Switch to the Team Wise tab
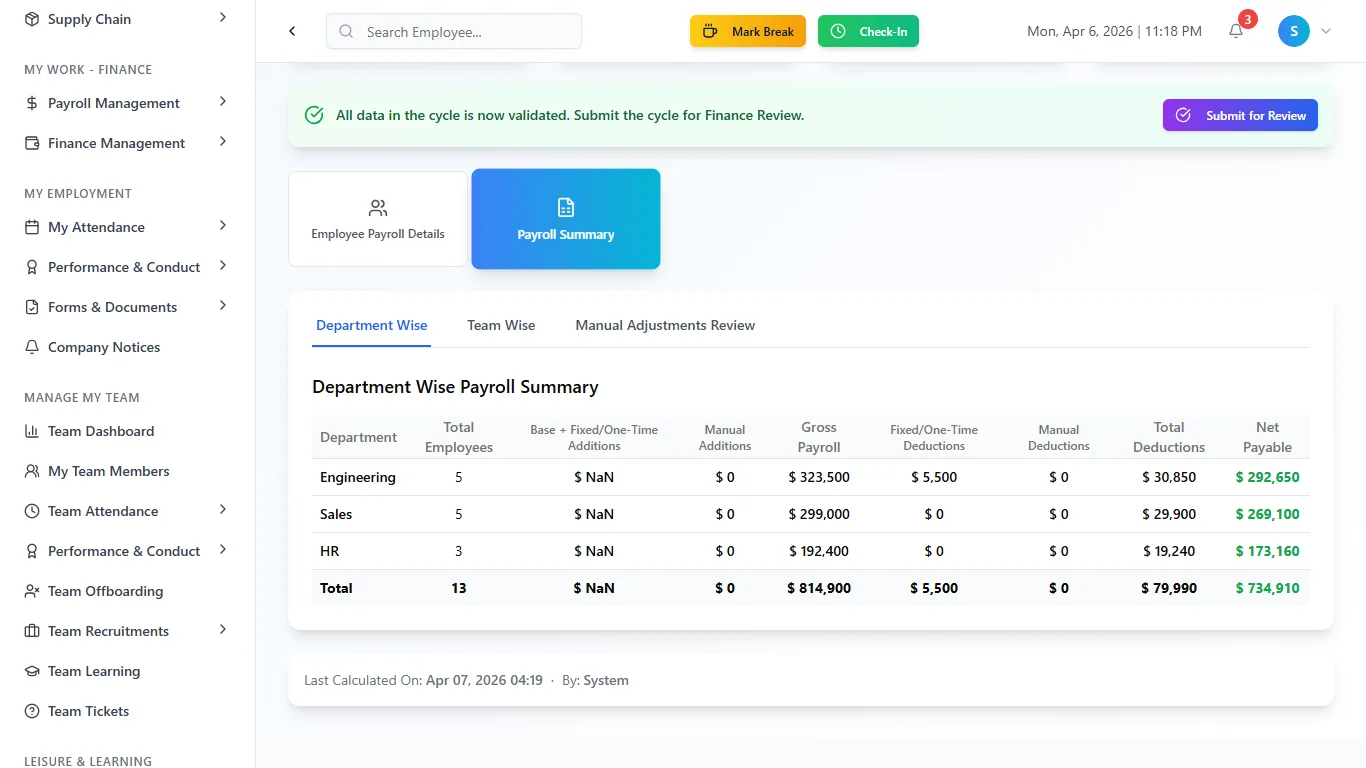 (501, 325)
